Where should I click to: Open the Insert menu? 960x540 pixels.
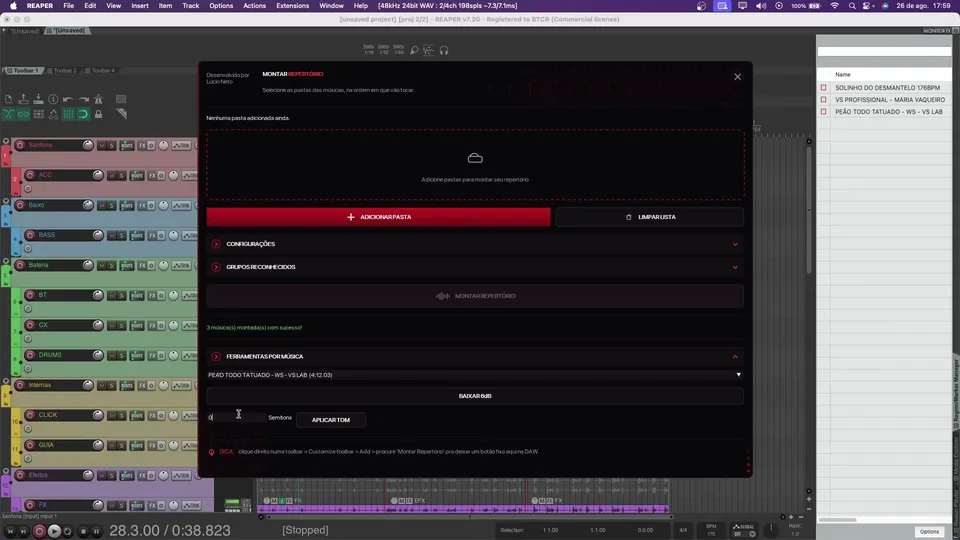coord(140,6)
